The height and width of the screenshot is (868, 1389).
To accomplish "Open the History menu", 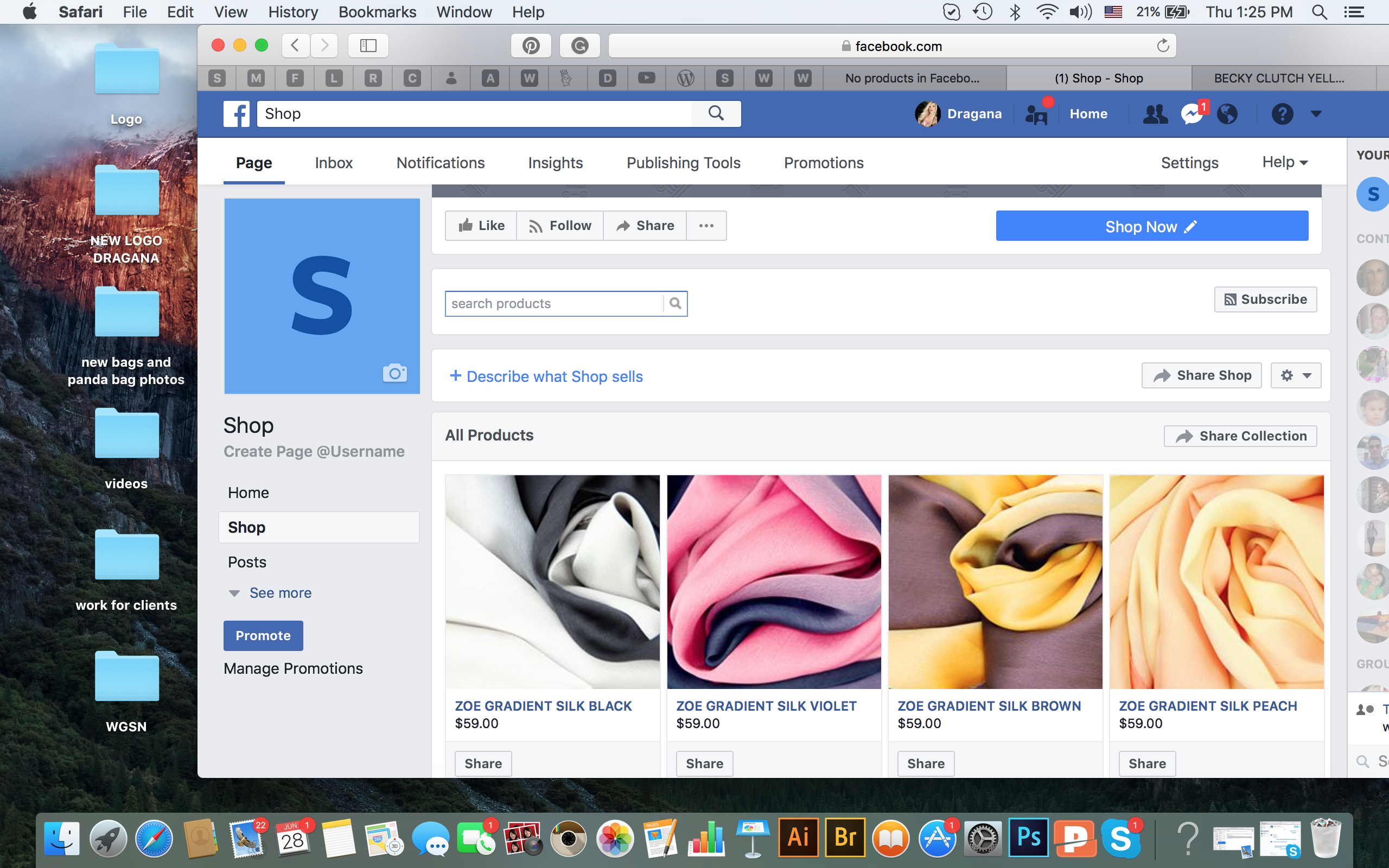I will (293, 12).
